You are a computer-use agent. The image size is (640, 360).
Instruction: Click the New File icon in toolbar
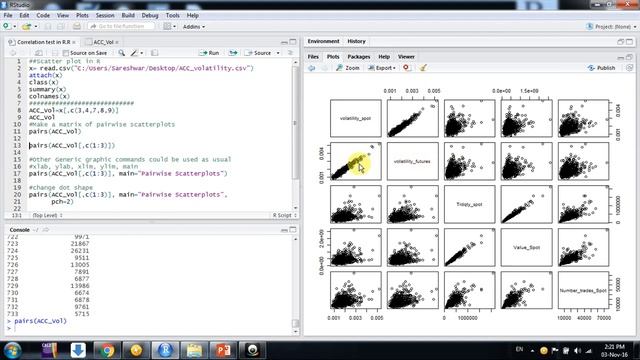tap(7, 26)
